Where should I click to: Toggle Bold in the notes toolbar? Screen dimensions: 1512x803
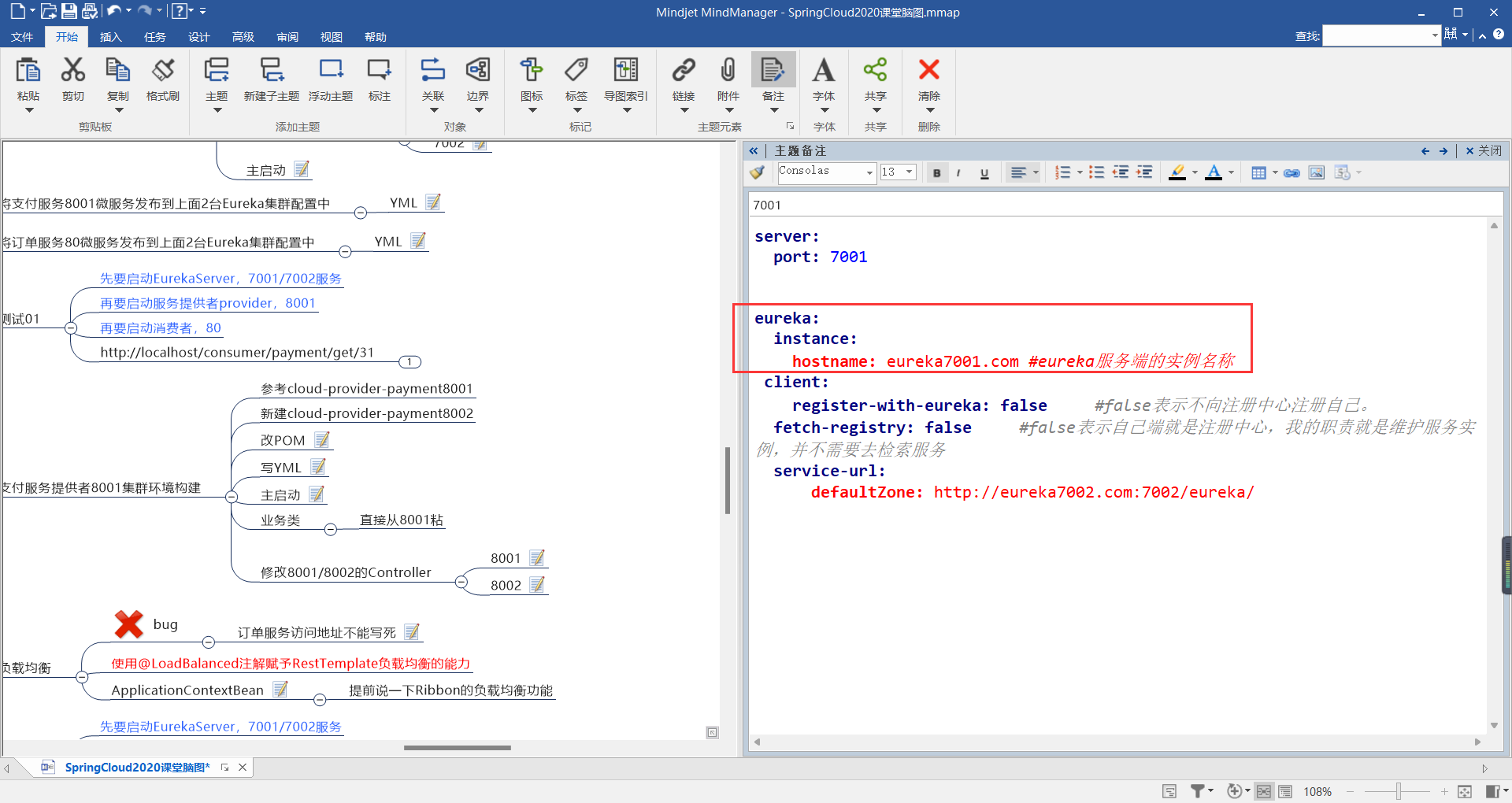tap(937, 173)
